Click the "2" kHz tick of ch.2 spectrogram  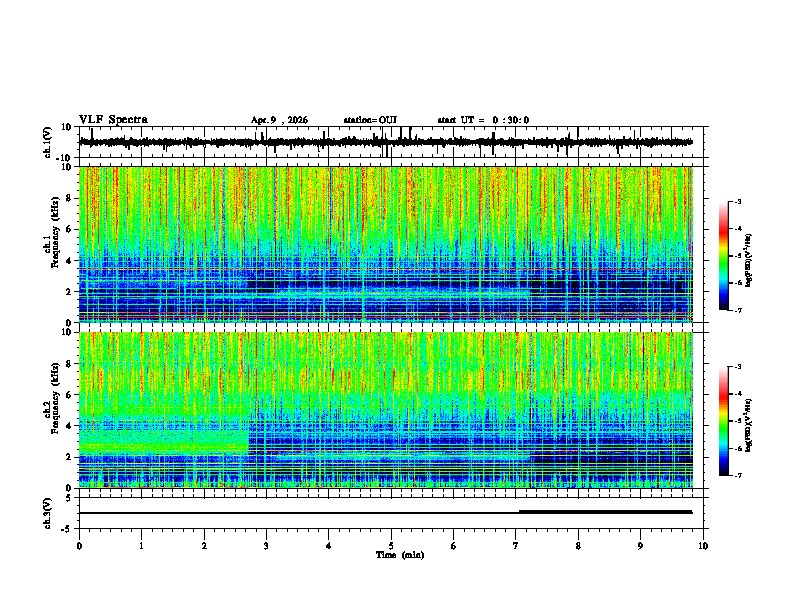[x=69, y=457]
